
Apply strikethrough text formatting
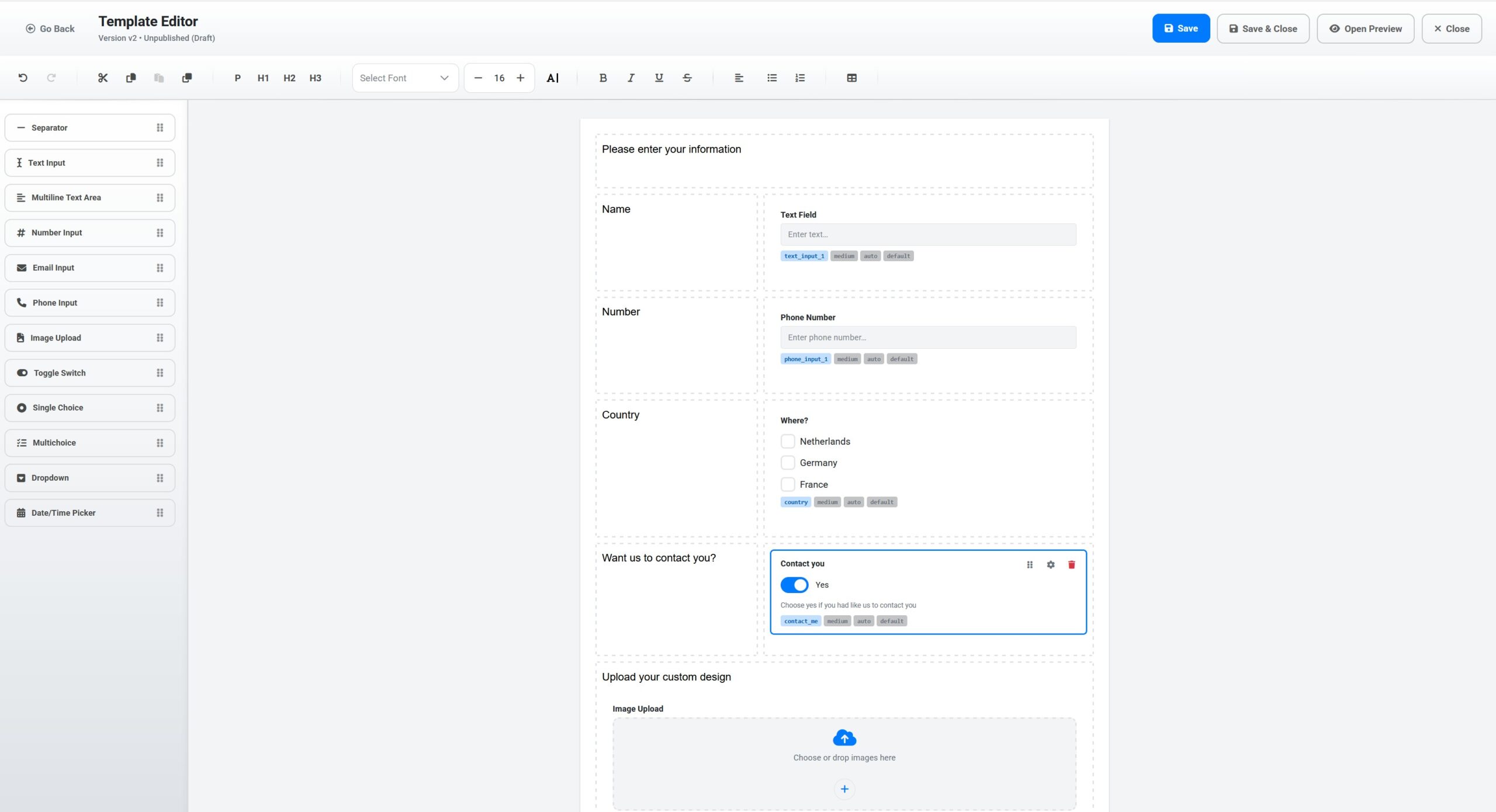(687, 78)
